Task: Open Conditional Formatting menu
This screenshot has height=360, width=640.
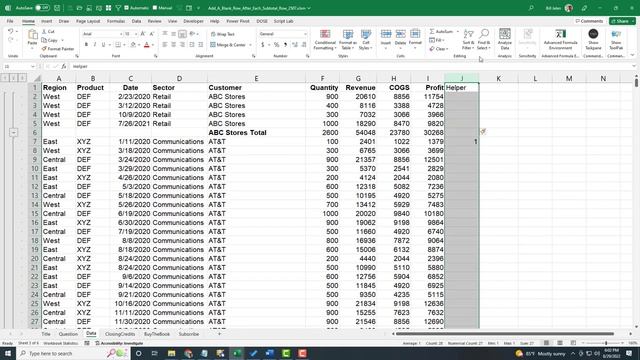Action: (325, 40)
